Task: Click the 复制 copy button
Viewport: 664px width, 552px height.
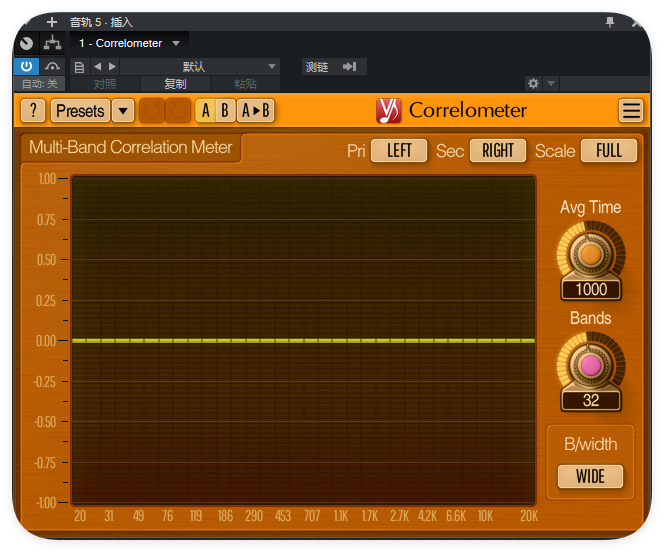Action: [175, 84]
